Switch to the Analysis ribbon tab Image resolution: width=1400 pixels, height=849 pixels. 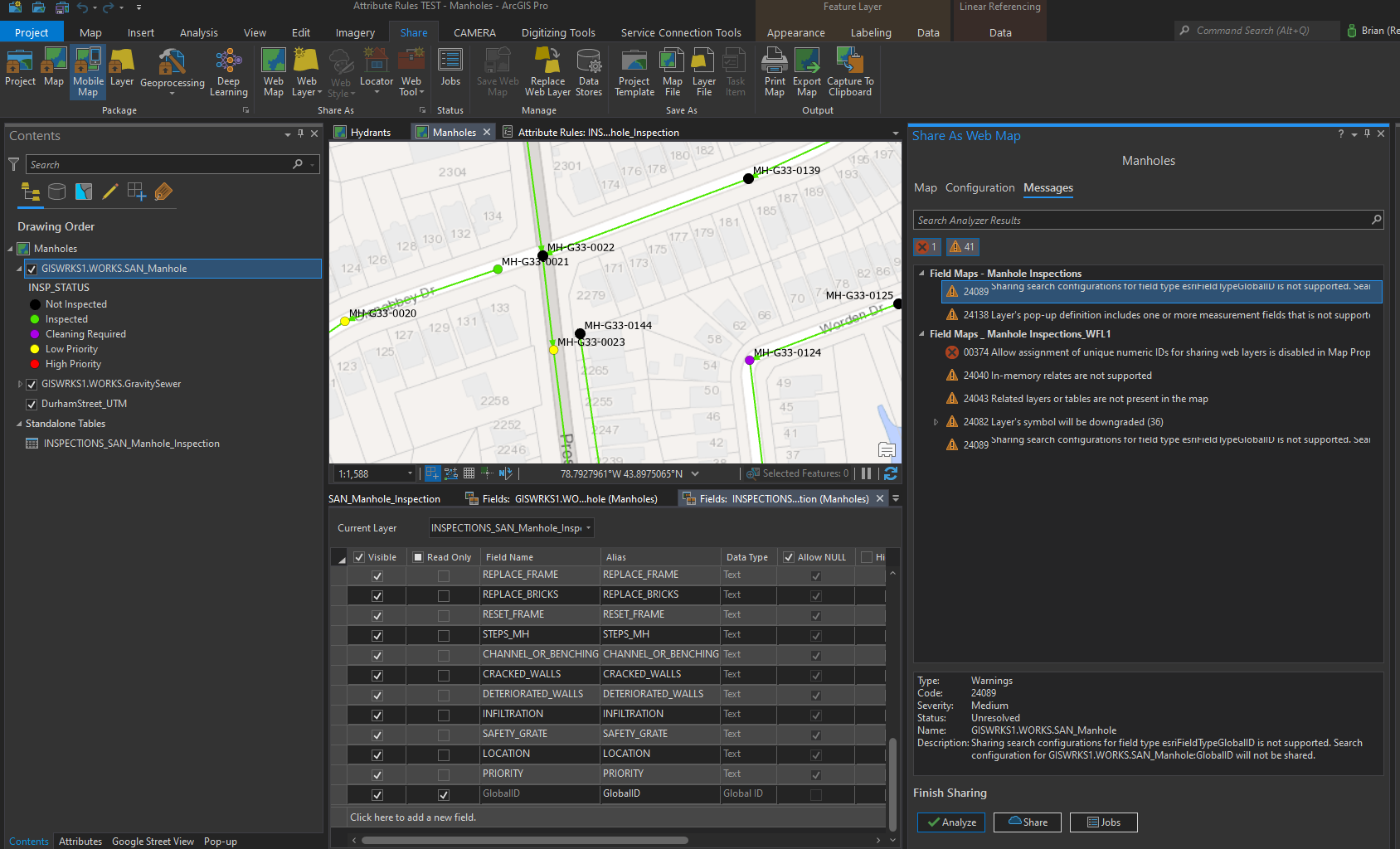[199, 32]
